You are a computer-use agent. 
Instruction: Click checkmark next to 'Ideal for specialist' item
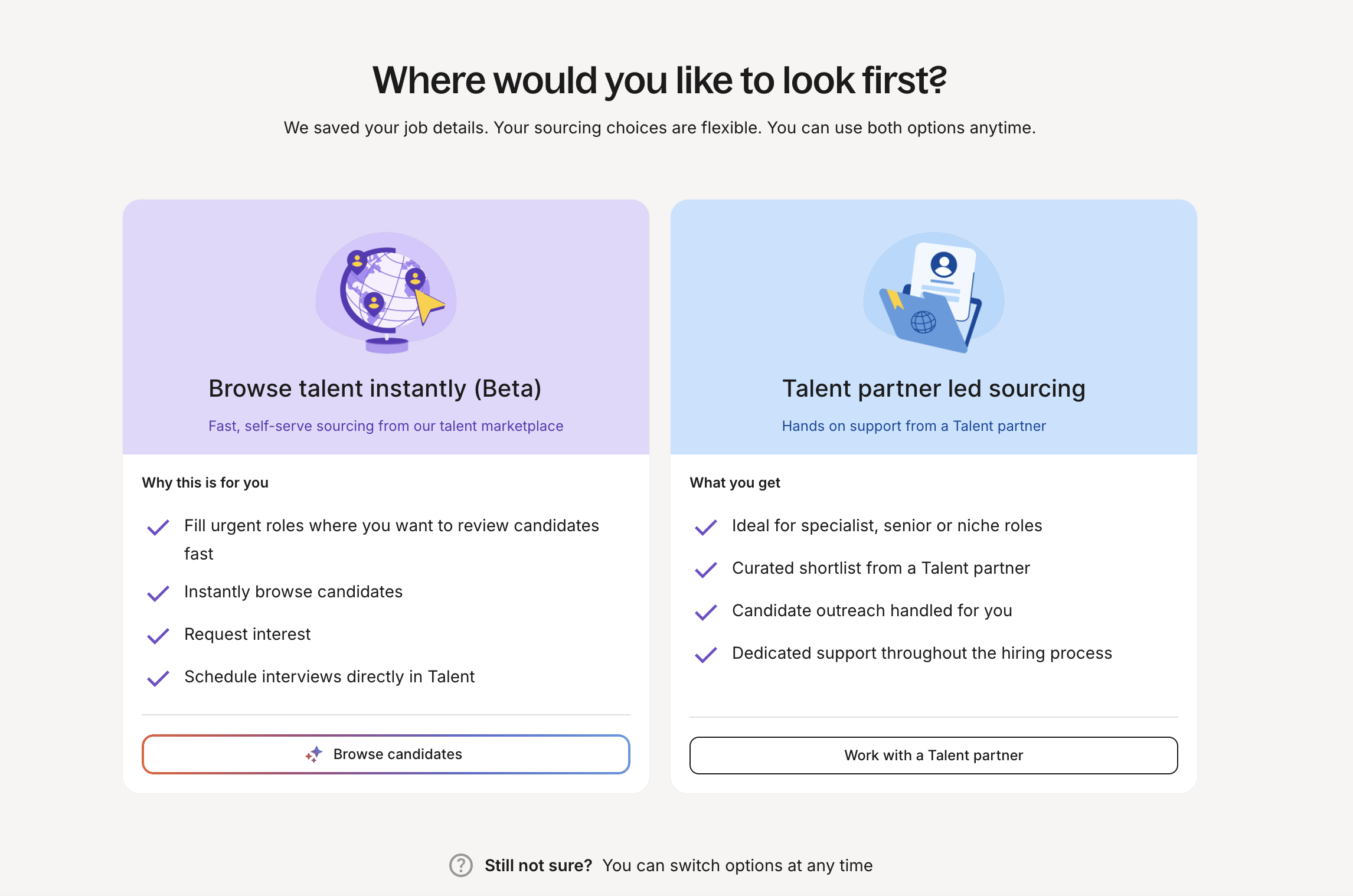point(706,527)
